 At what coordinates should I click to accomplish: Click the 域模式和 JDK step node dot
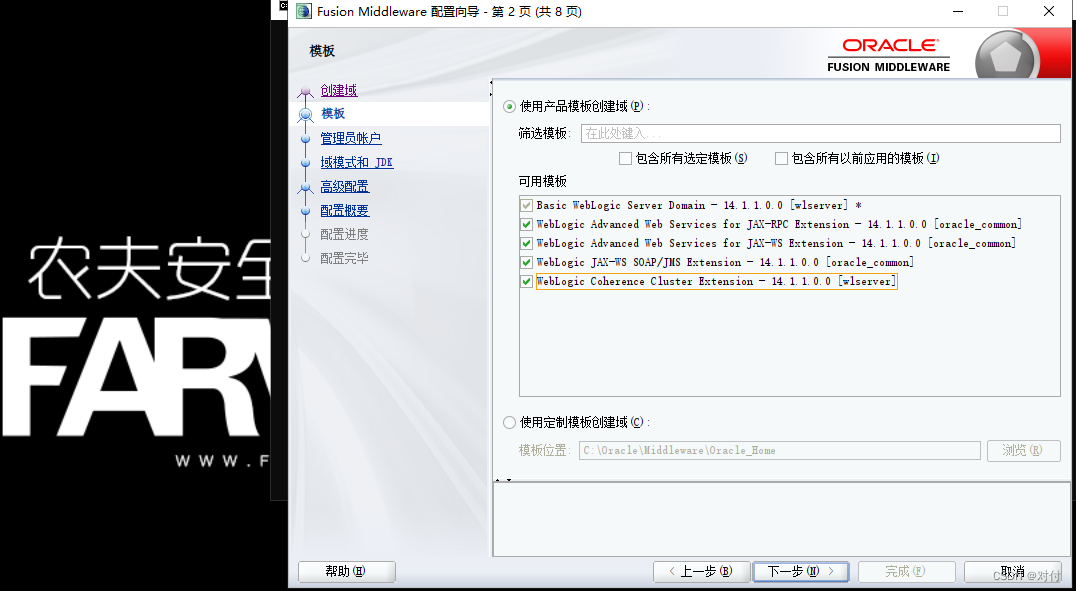click(x=305, y=163)
